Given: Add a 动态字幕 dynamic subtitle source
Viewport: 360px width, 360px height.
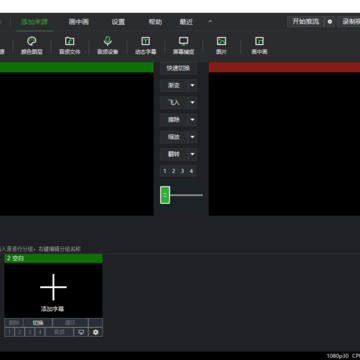Looking at the screenshot, I should [x=145, y=45].
